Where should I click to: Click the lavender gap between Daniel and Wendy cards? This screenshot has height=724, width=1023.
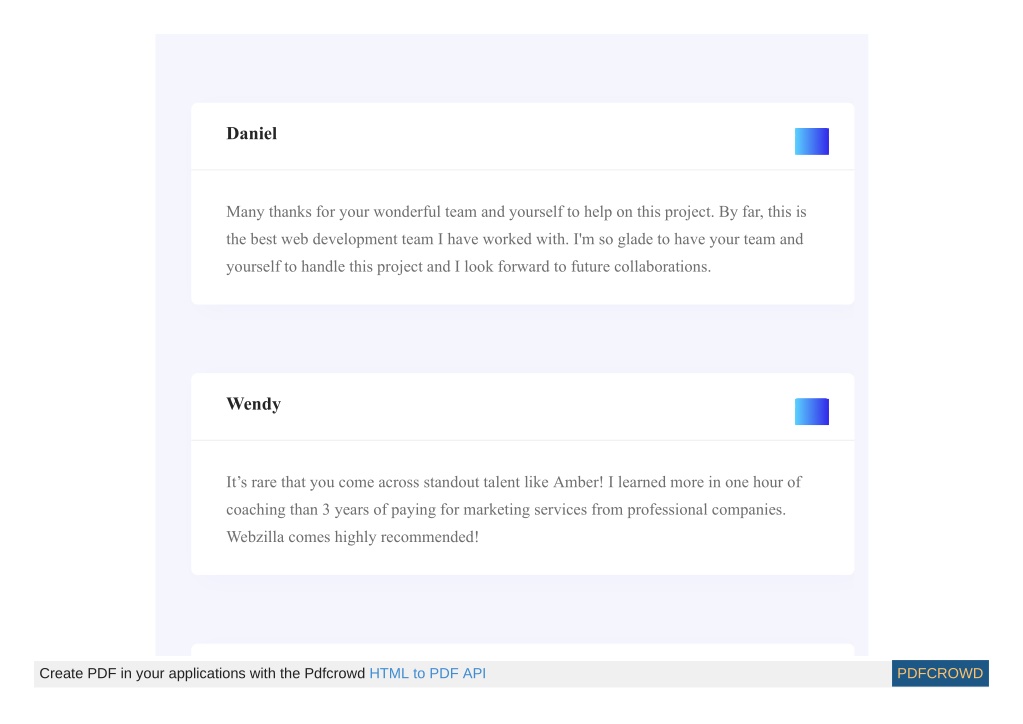coord(523,339)
